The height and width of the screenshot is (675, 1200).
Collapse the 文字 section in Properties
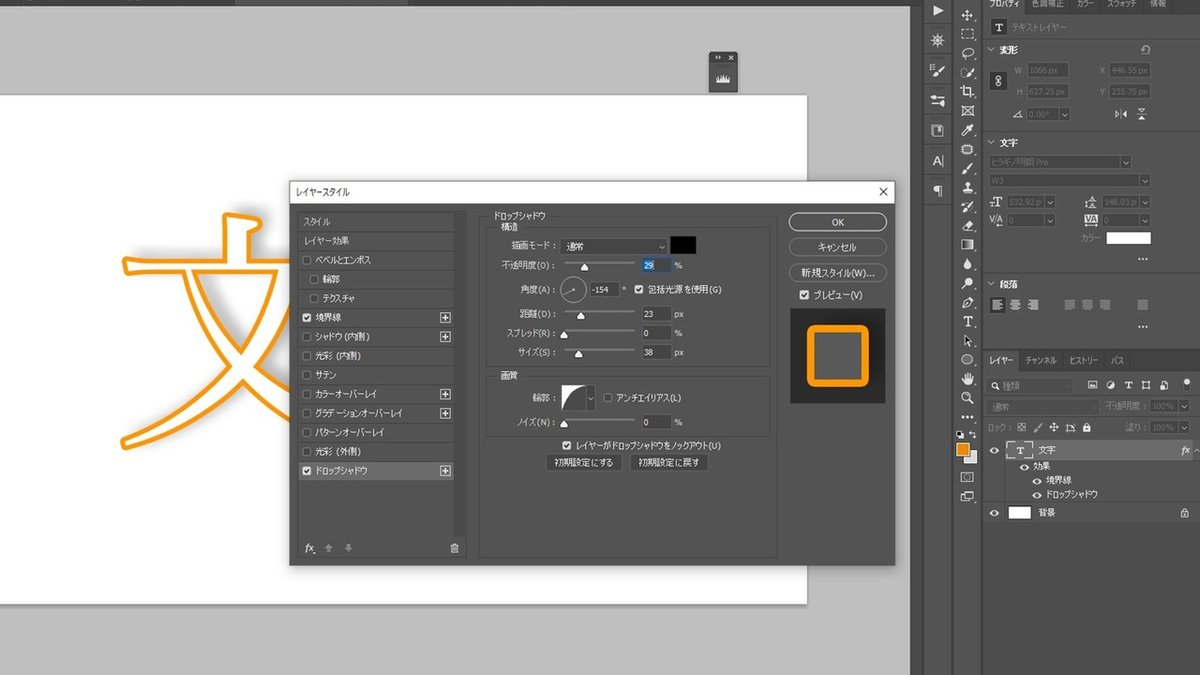pos(992,143)
